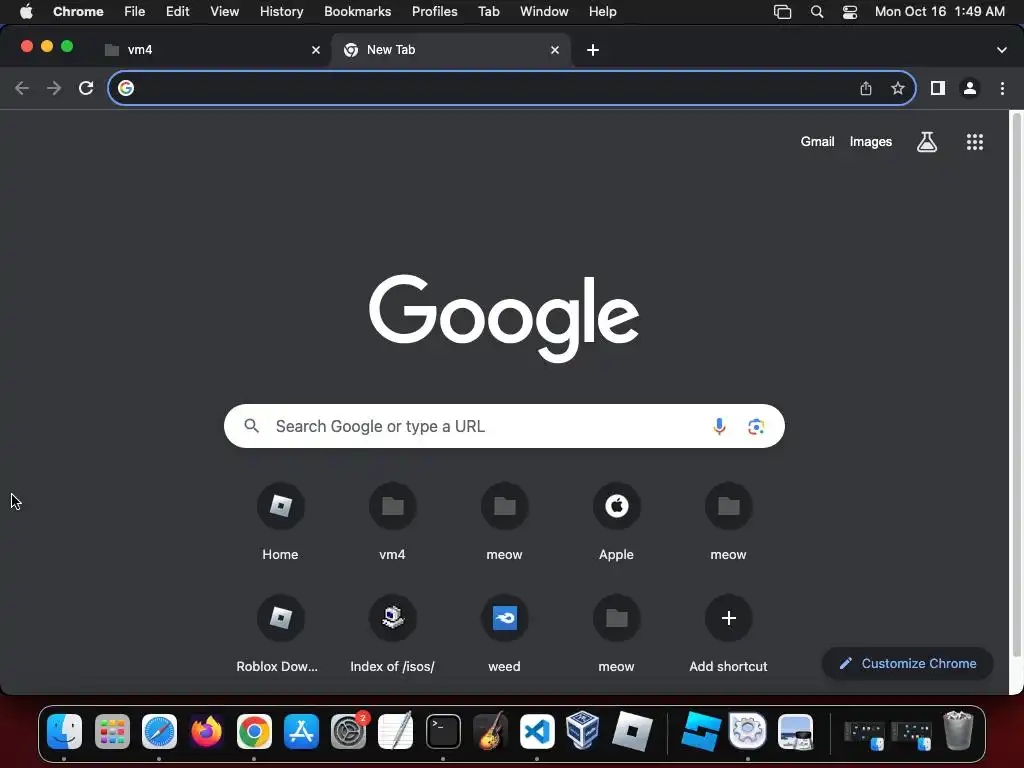Open the Edit menu
The width and height of the screenshot is (1024, 768).
pos(178,12)
